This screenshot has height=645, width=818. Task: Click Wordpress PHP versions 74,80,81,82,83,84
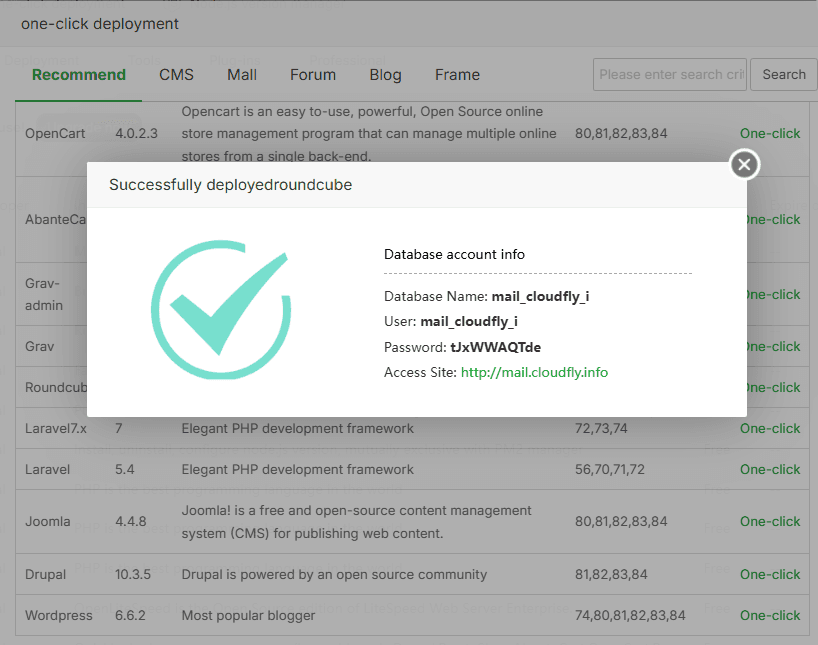point(630,616)
